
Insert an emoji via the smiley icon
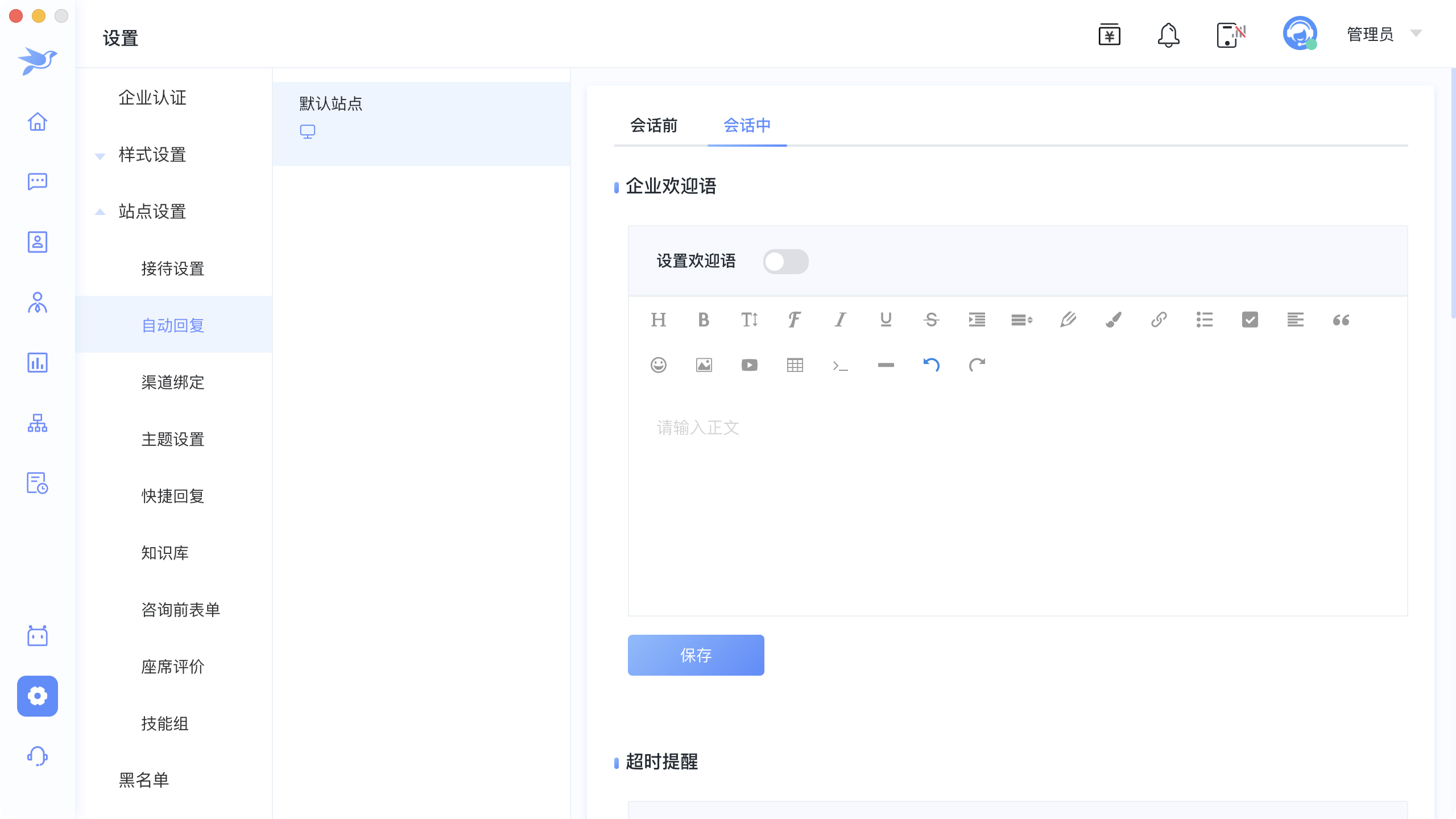(x=658, y=365)
